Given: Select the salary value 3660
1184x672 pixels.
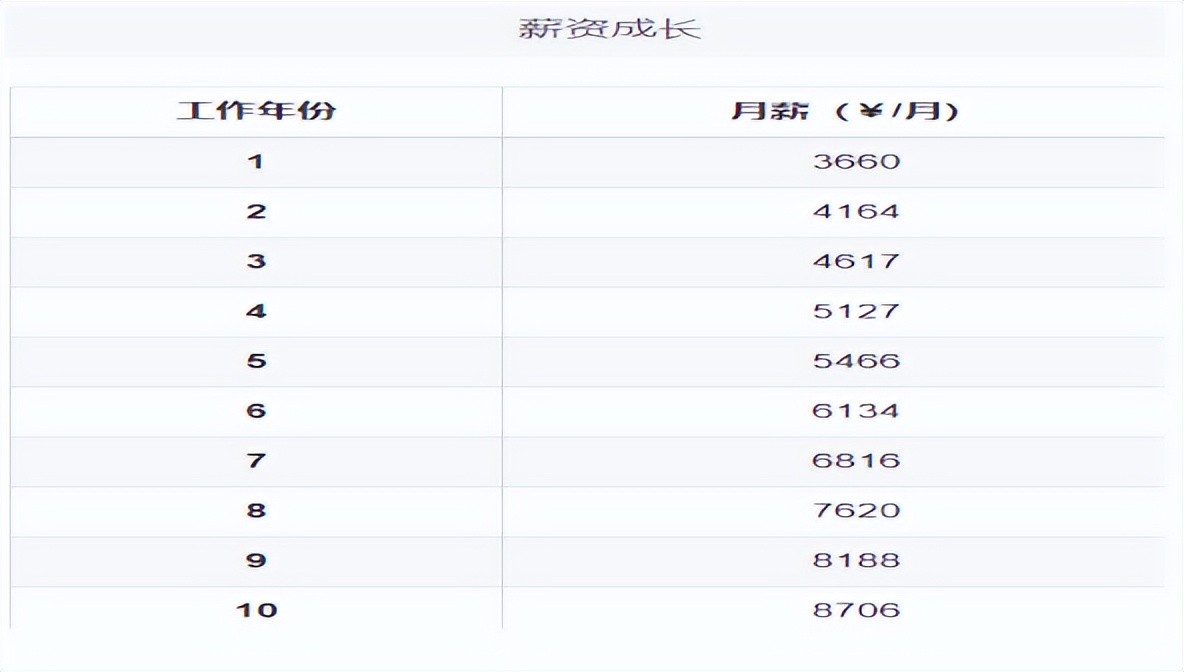Looking at the screenshot, I should (x=856, y=161).
